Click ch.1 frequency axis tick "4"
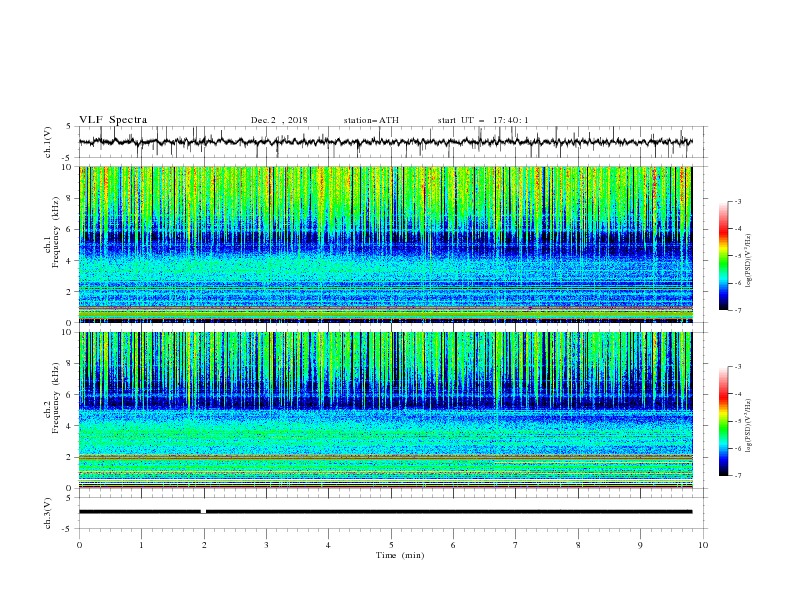The height and width of the screenshot is (612, 792). 71,261
